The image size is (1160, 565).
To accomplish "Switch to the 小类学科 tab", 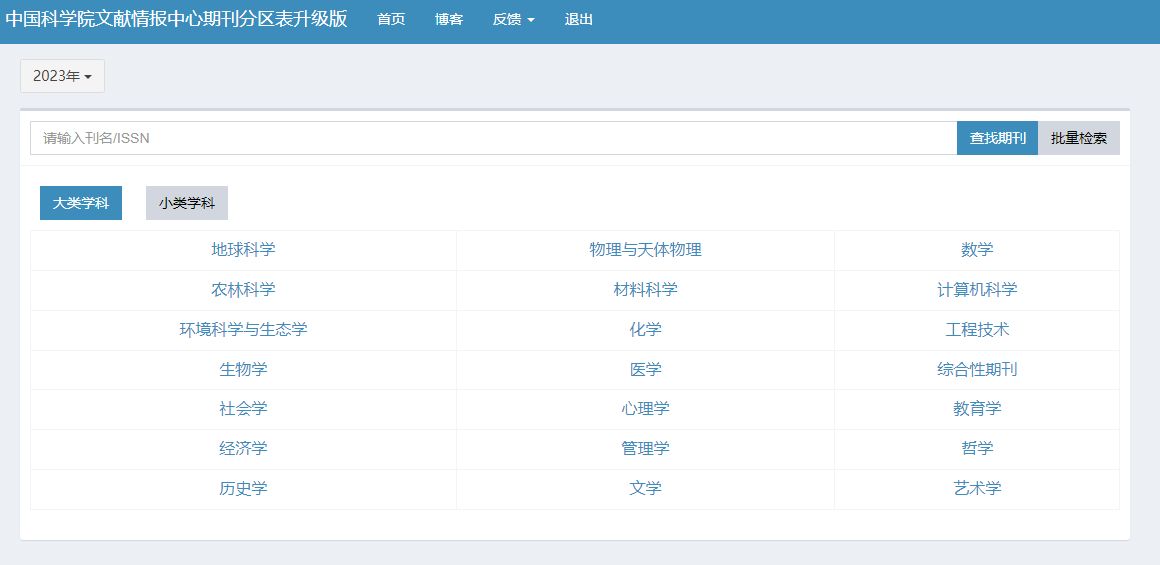I will pyautogui.click(x=187, y=203).
